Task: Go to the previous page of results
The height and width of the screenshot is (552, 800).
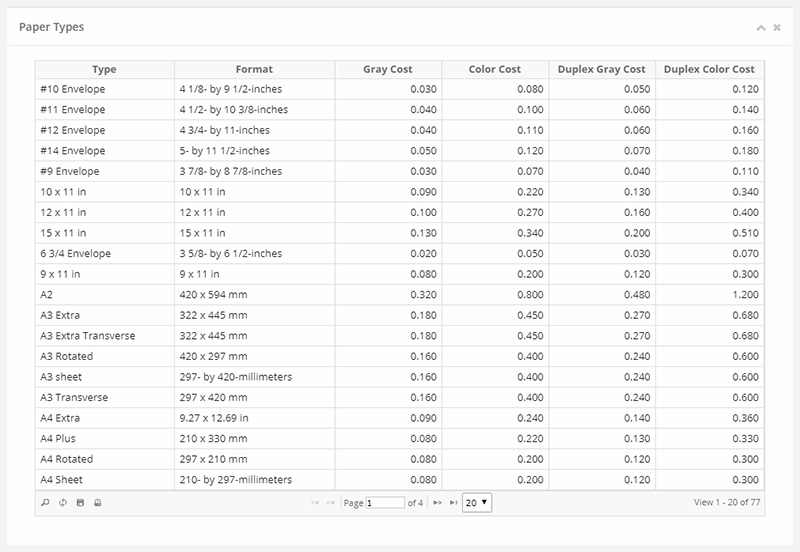Action: pos(331,503)
